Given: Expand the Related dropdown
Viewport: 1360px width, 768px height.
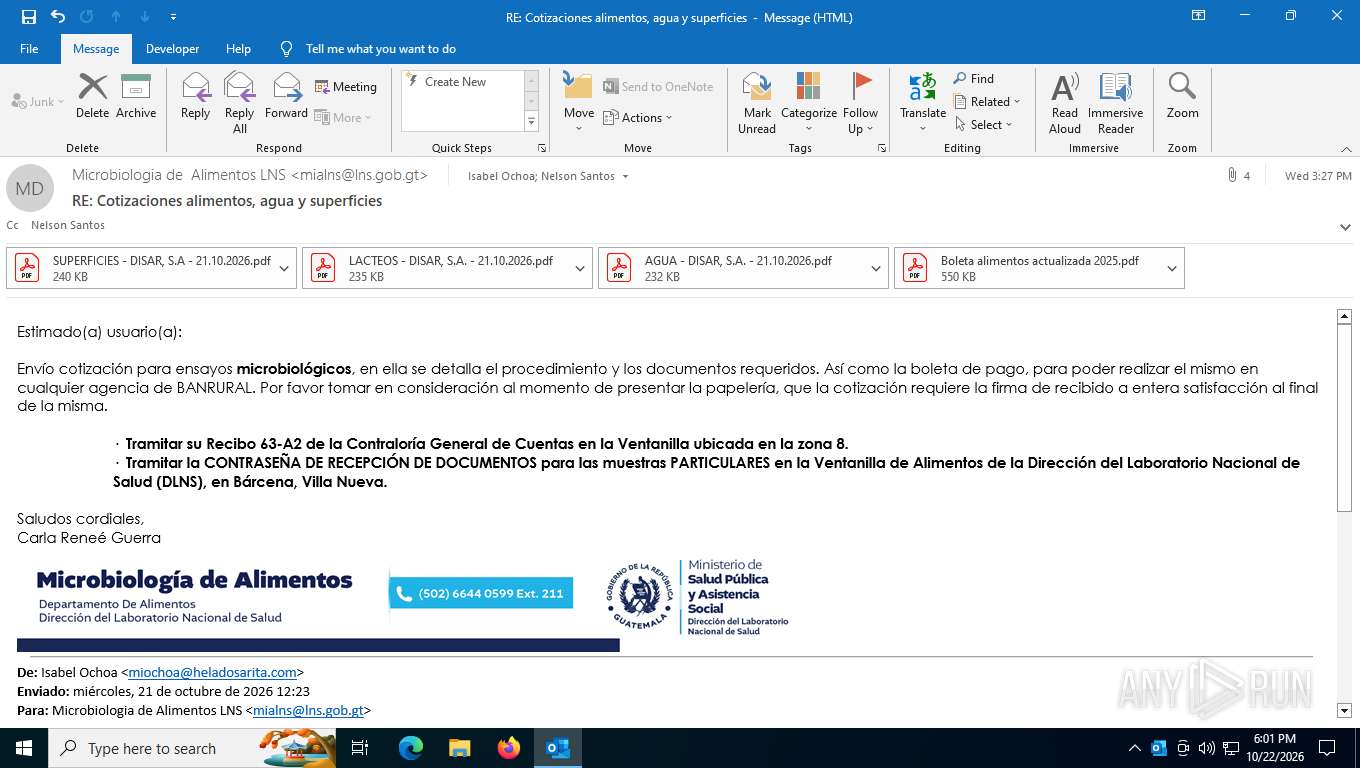Looking at the screenshot, I should click(x=986, y=101).
